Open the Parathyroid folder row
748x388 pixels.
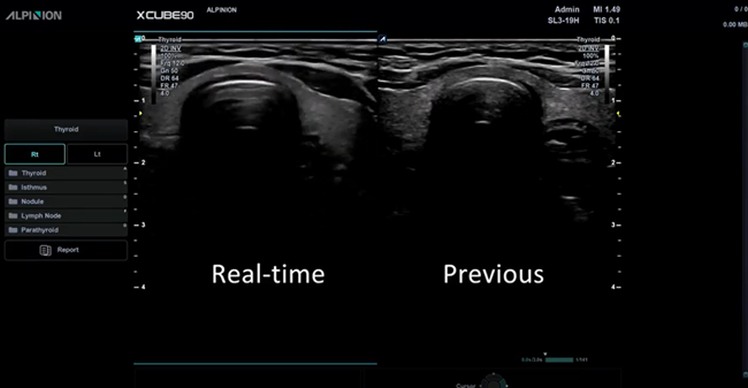[66, 230]
